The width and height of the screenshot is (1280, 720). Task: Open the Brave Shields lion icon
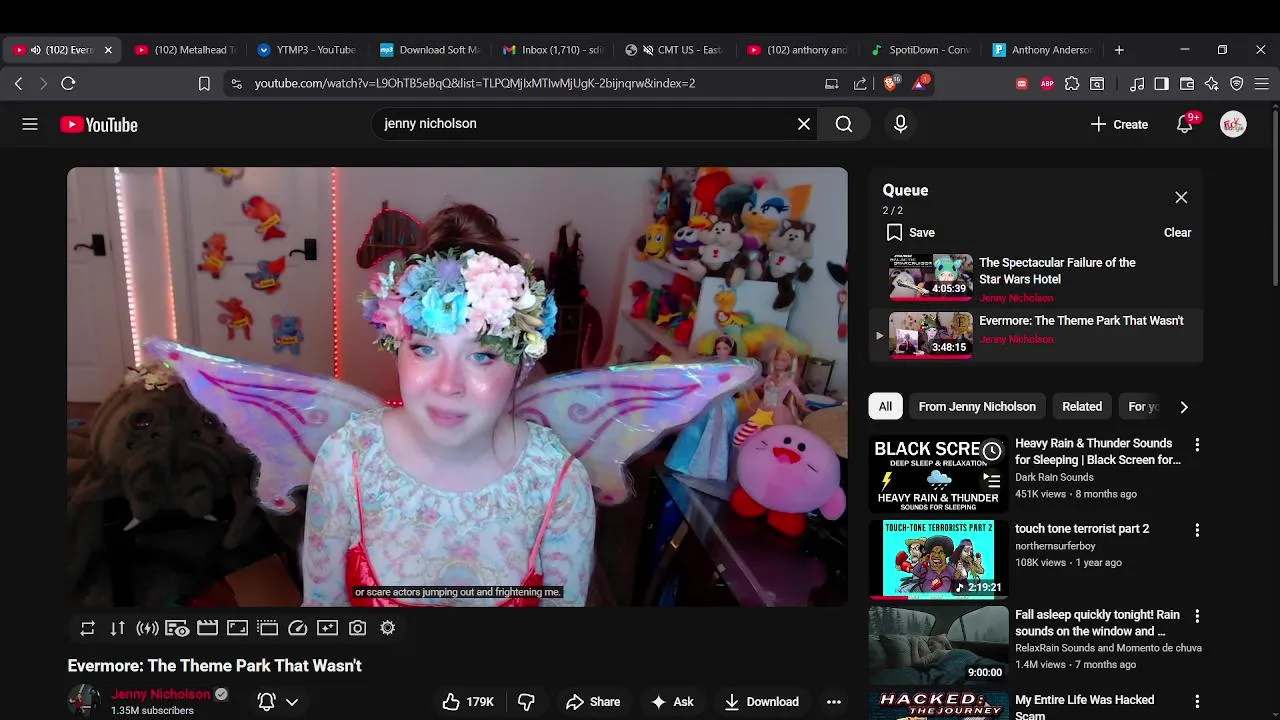(x=890, y=83)
